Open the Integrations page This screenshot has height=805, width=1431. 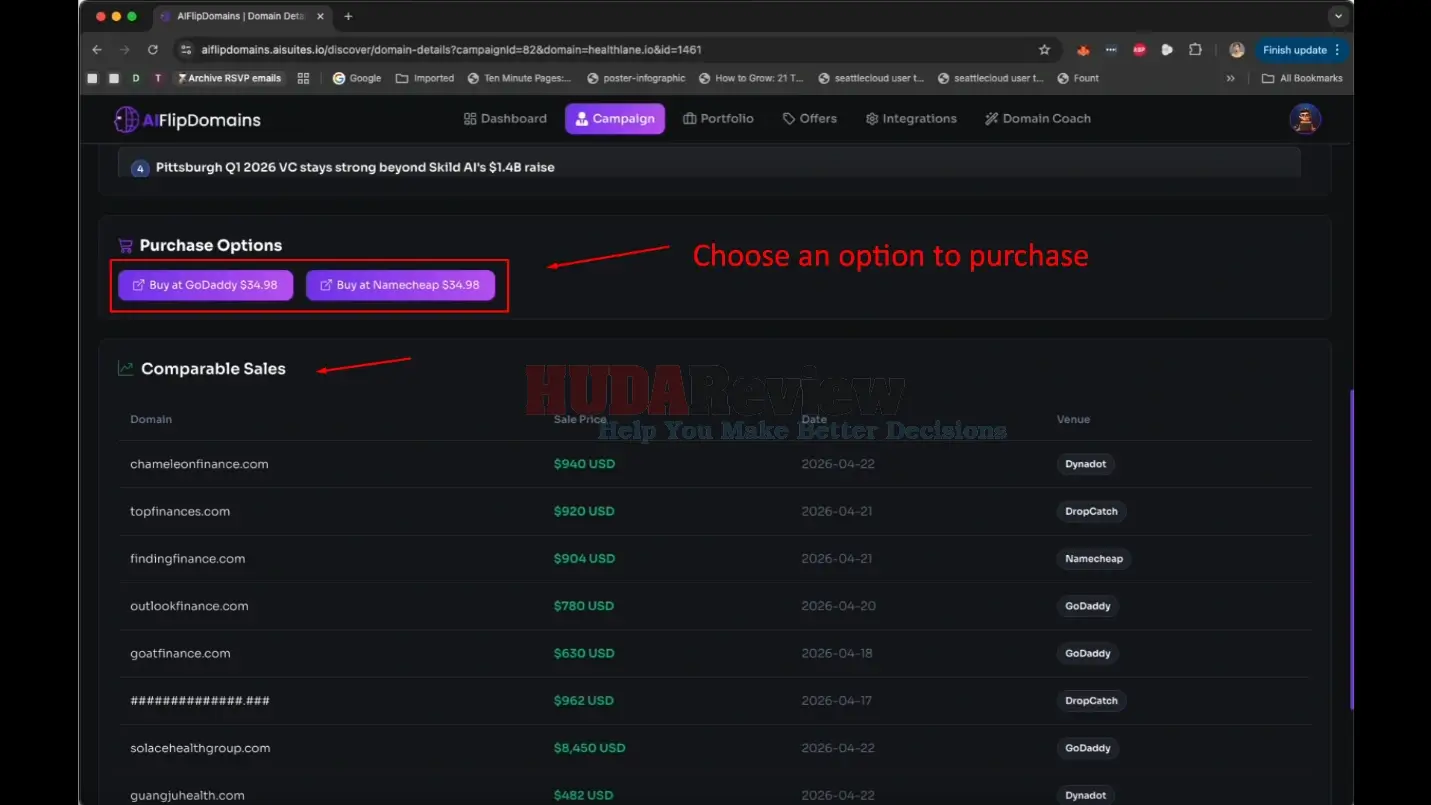pyautogui.click(x=911, y=118)
